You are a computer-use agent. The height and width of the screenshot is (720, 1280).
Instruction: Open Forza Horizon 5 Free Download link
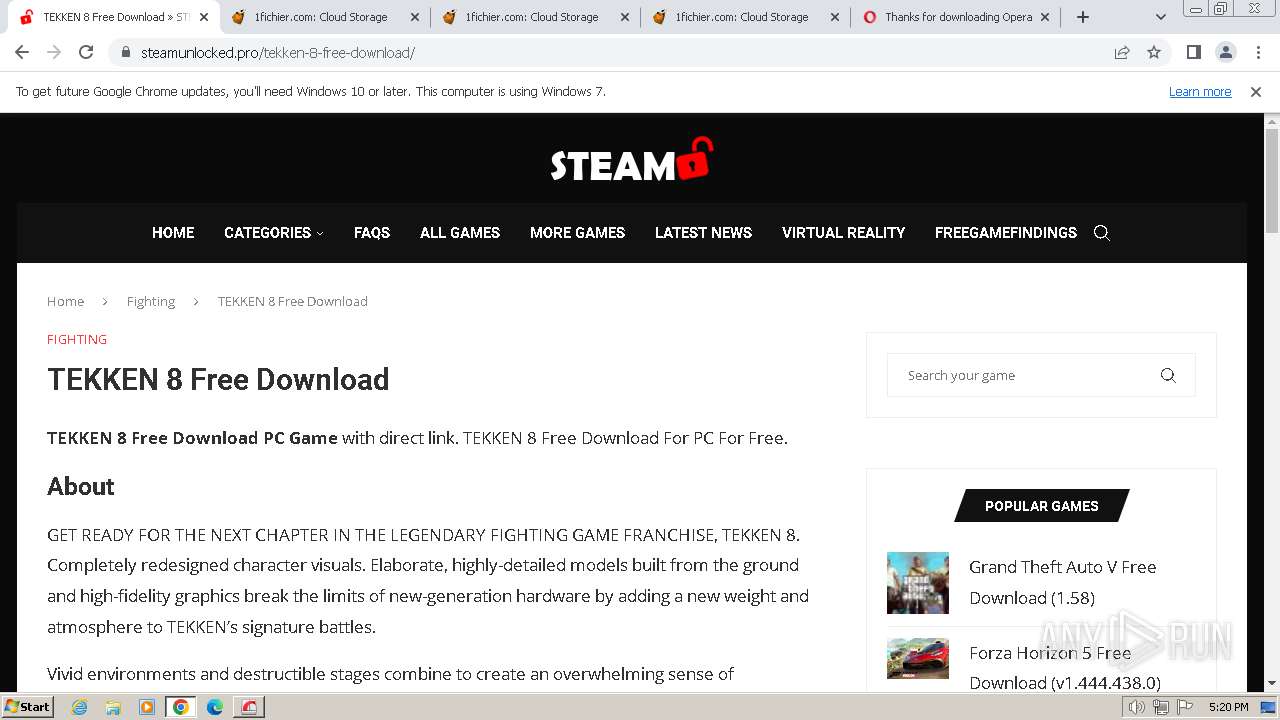pos(1065,668)
